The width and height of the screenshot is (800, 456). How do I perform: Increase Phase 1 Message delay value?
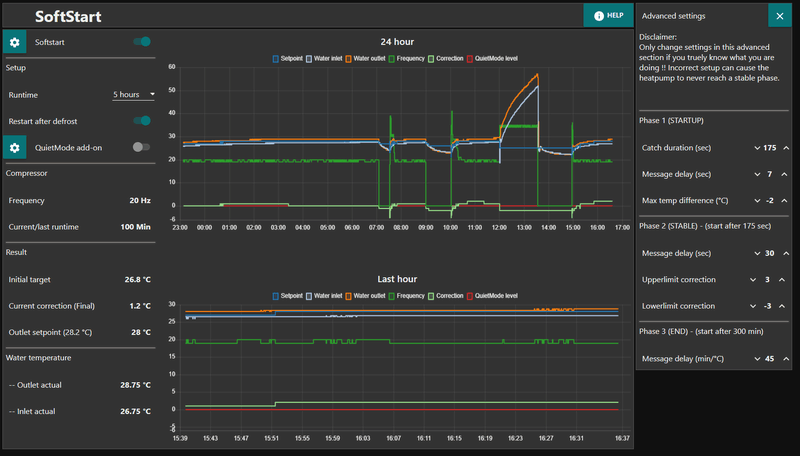point(784,174)
